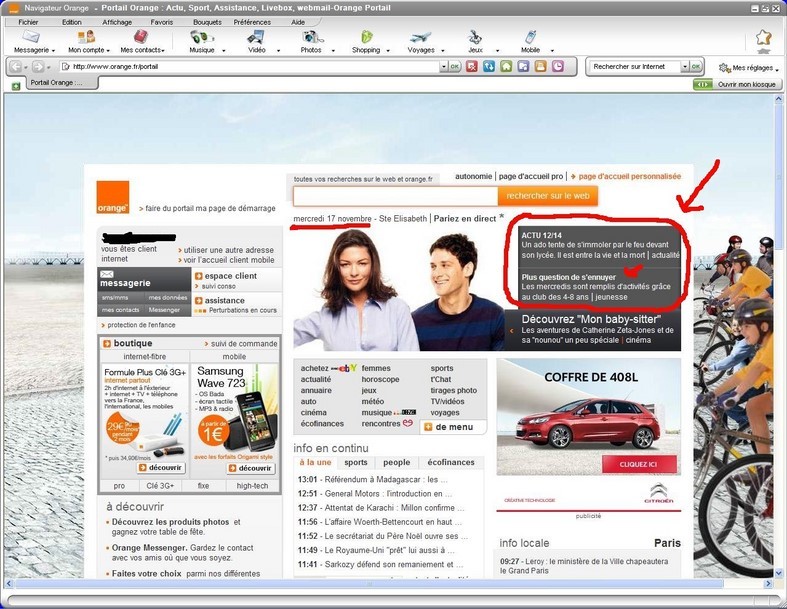Switch to the people news tab
Image resolution: width=787 pixels, height=609 pixels.
tap(397, 462)
